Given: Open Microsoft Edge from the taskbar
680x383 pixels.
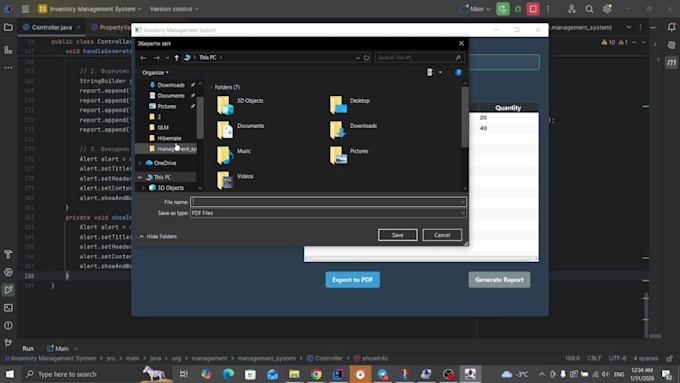Looking at the screenshot, I should tap(228, 374).
